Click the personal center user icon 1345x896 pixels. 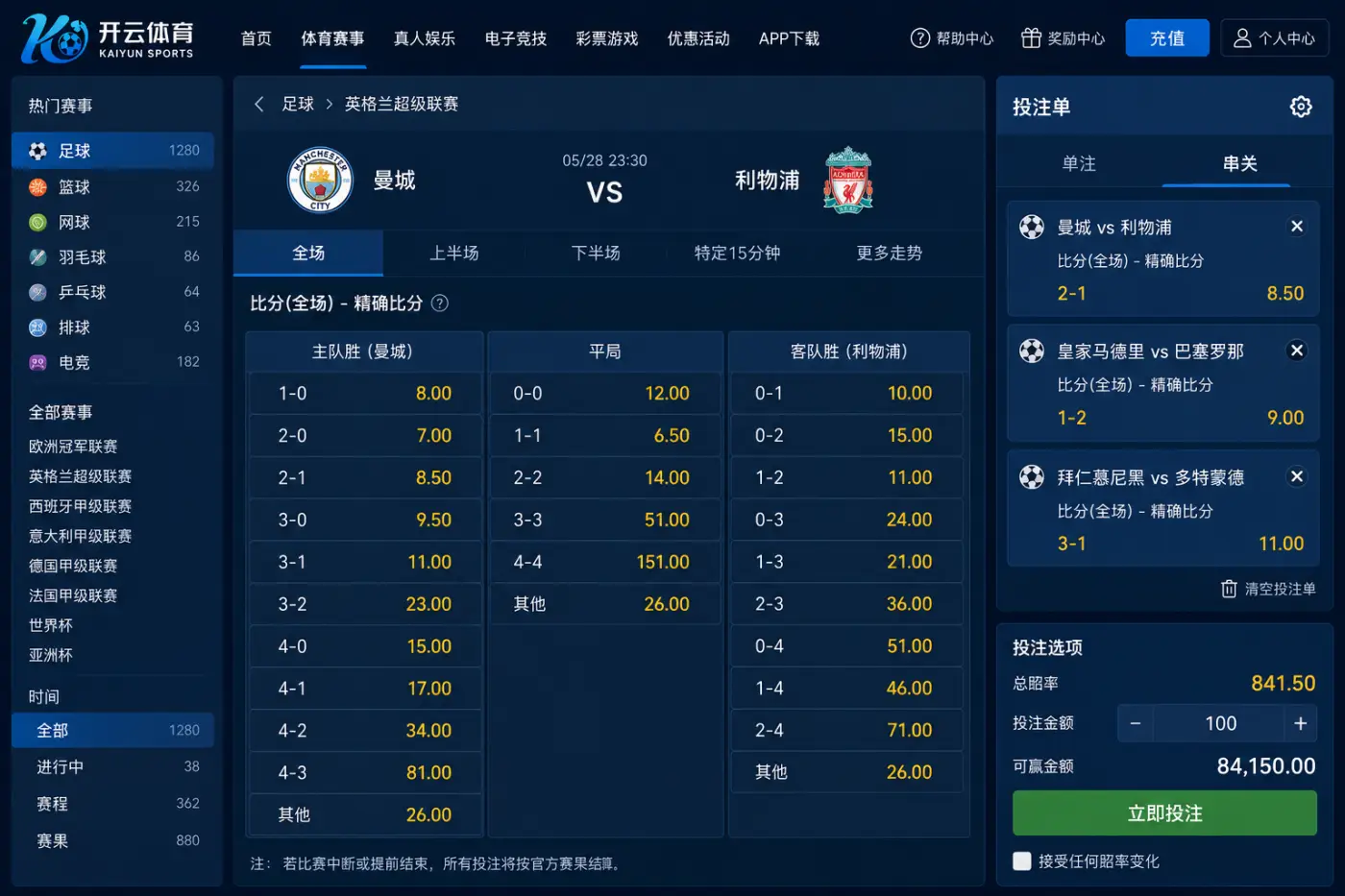(x=1242, y=38)
